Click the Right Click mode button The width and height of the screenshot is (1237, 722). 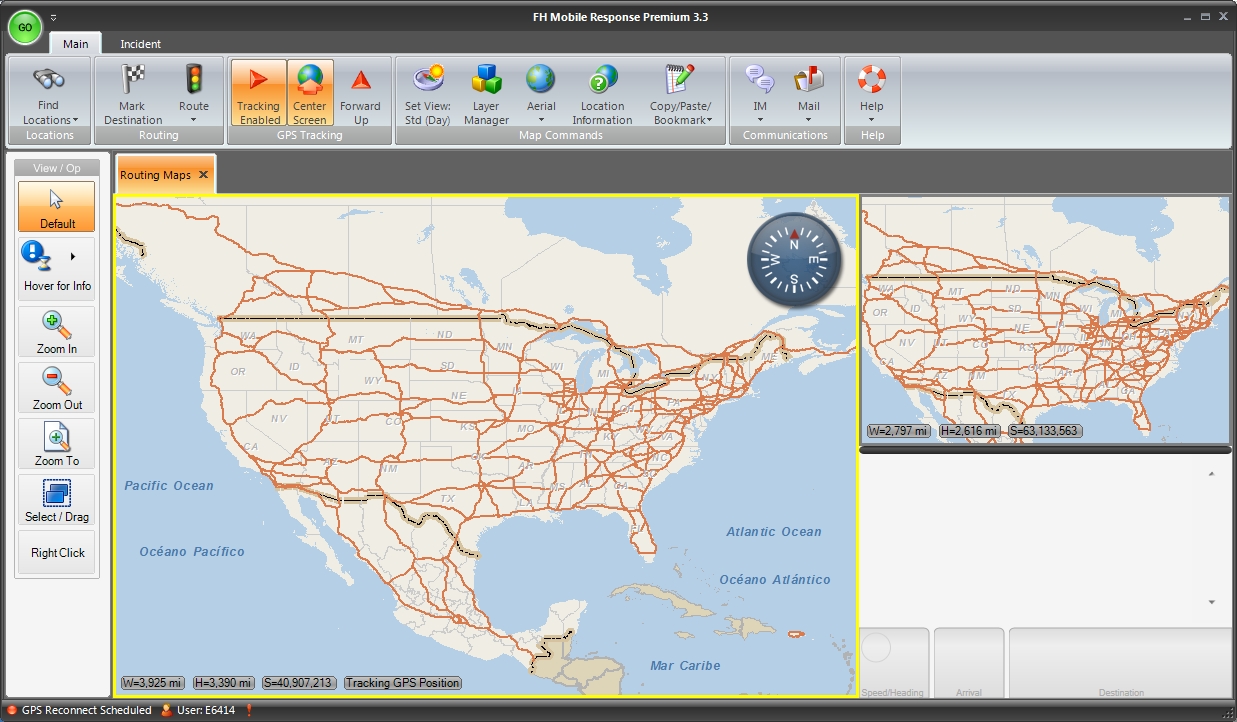(x=57, y=553)
